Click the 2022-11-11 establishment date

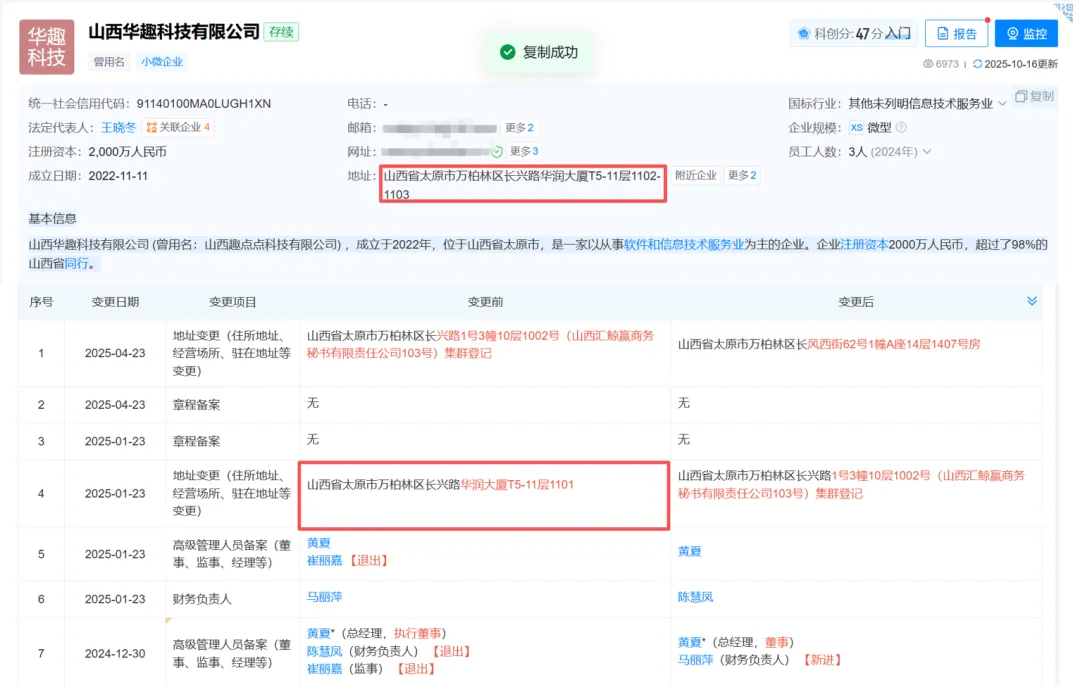[x=118, y=176]
